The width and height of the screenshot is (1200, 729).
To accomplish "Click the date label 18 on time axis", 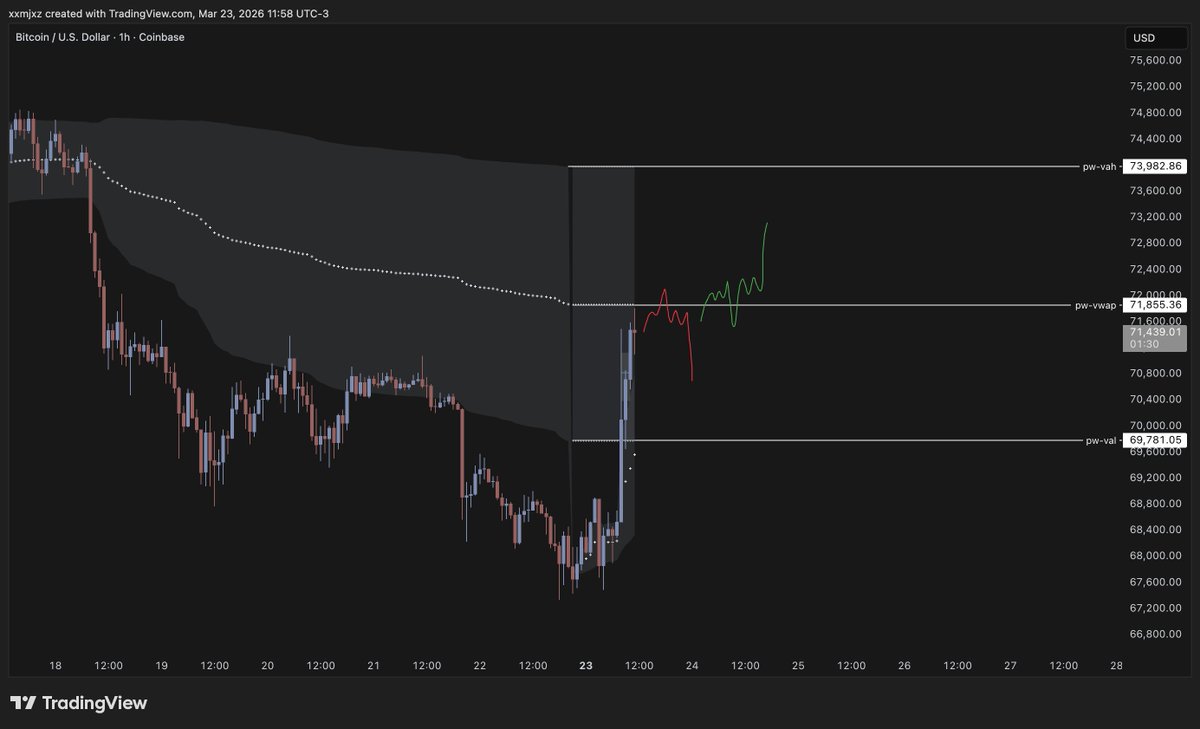I will (55, 665).
